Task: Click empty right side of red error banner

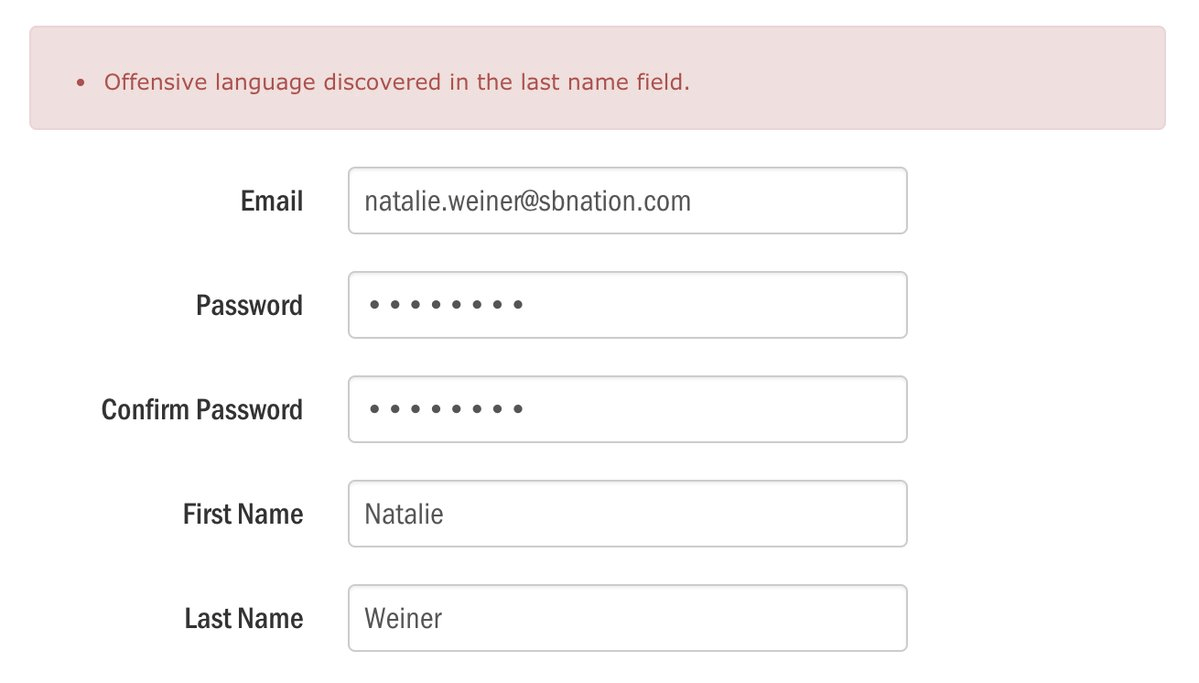Action: click(950, 79)
